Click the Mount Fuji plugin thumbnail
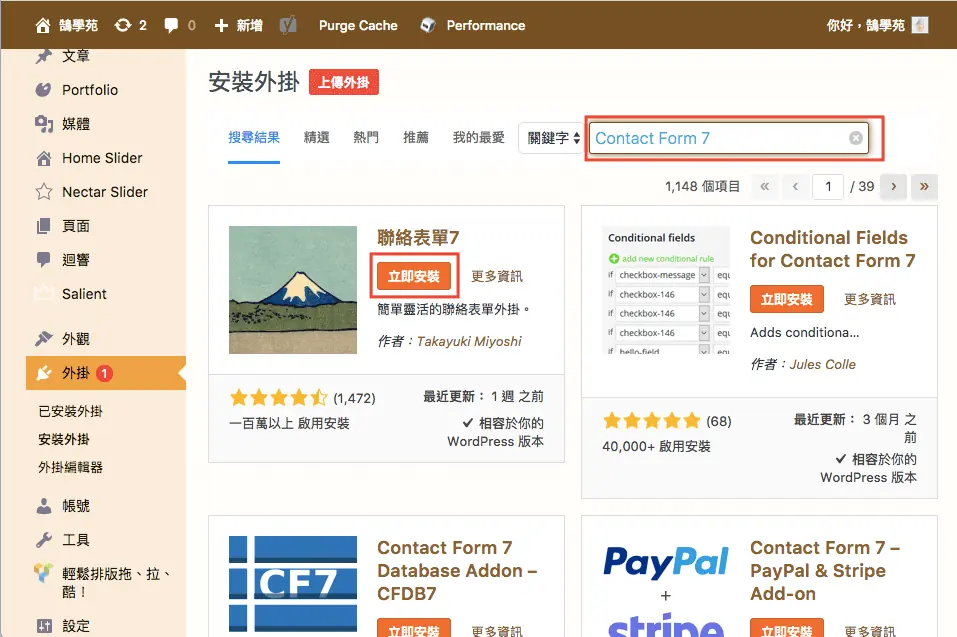 click(x=293, y=290)
